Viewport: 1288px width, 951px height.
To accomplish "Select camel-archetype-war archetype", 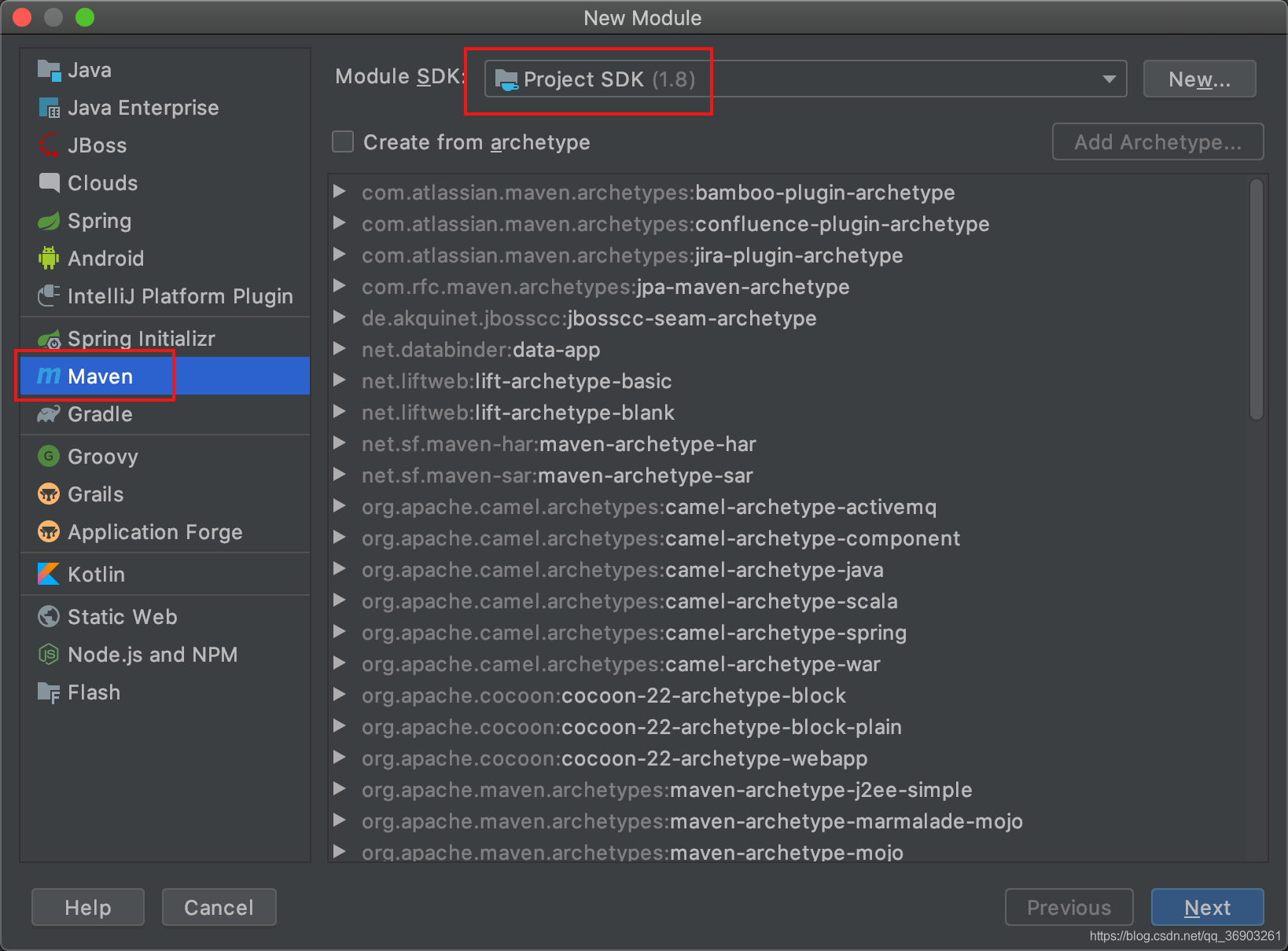I will coord(621,664).
